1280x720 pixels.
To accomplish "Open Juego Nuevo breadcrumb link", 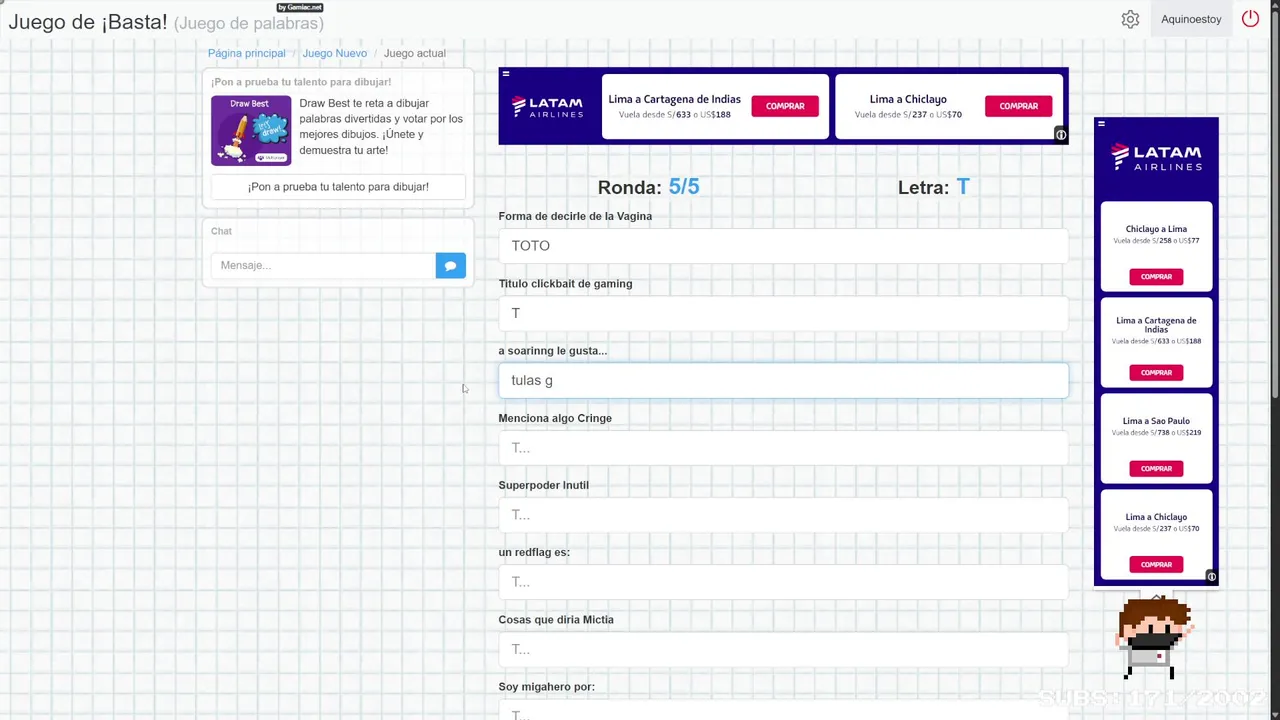I will [334, 53].
